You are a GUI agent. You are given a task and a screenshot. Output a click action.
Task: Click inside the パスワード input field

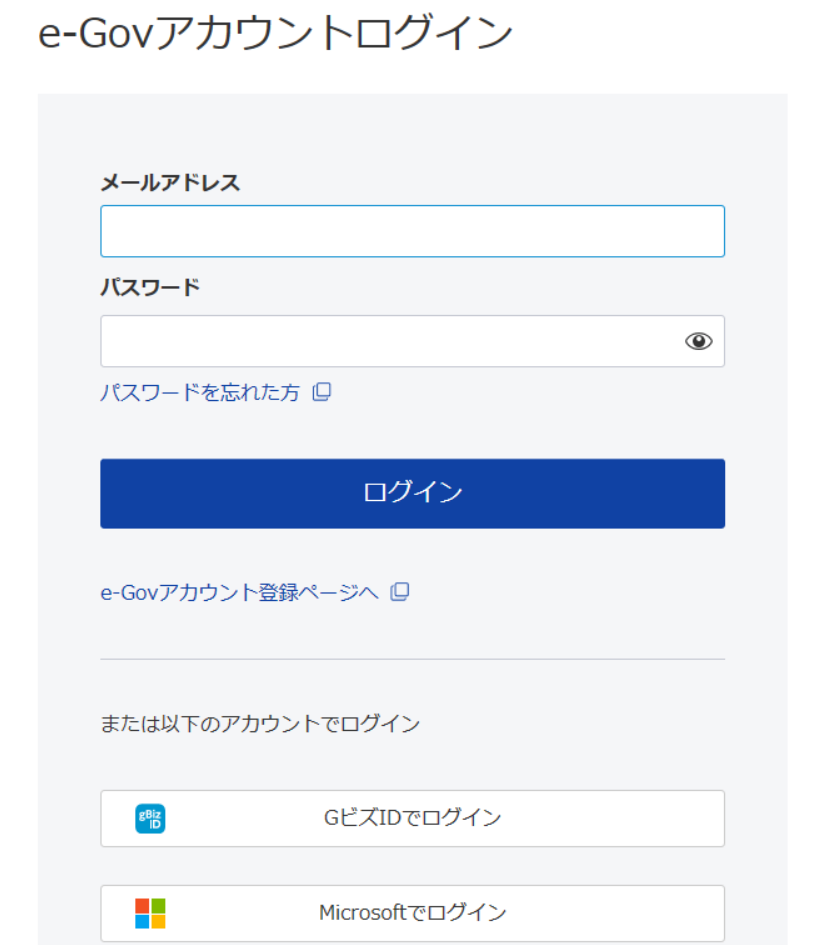[400, 340]
